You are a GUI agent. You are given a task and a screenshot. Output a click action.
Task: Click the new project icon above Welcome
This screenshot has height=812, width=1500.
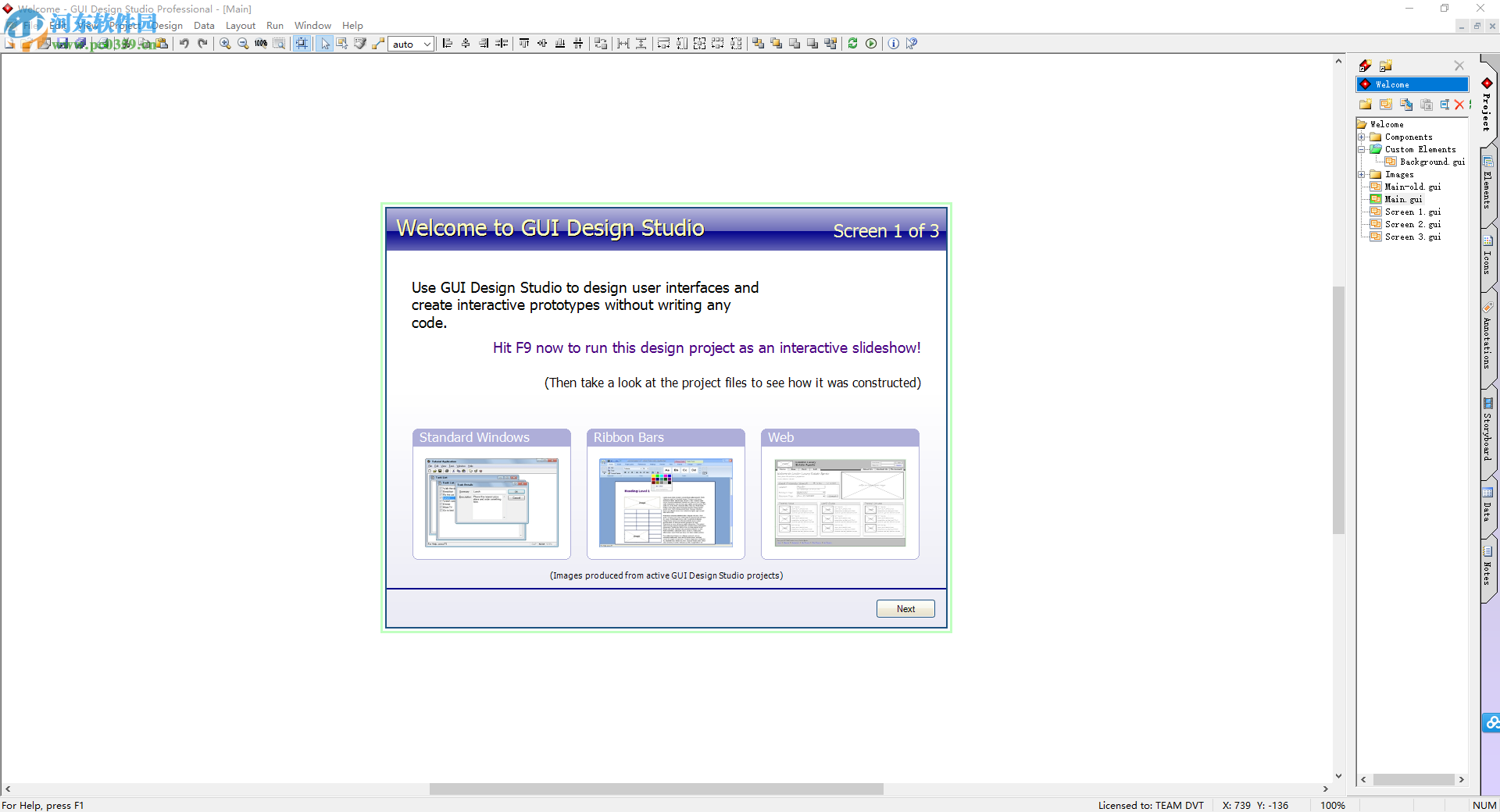(x=1366, y=66)
